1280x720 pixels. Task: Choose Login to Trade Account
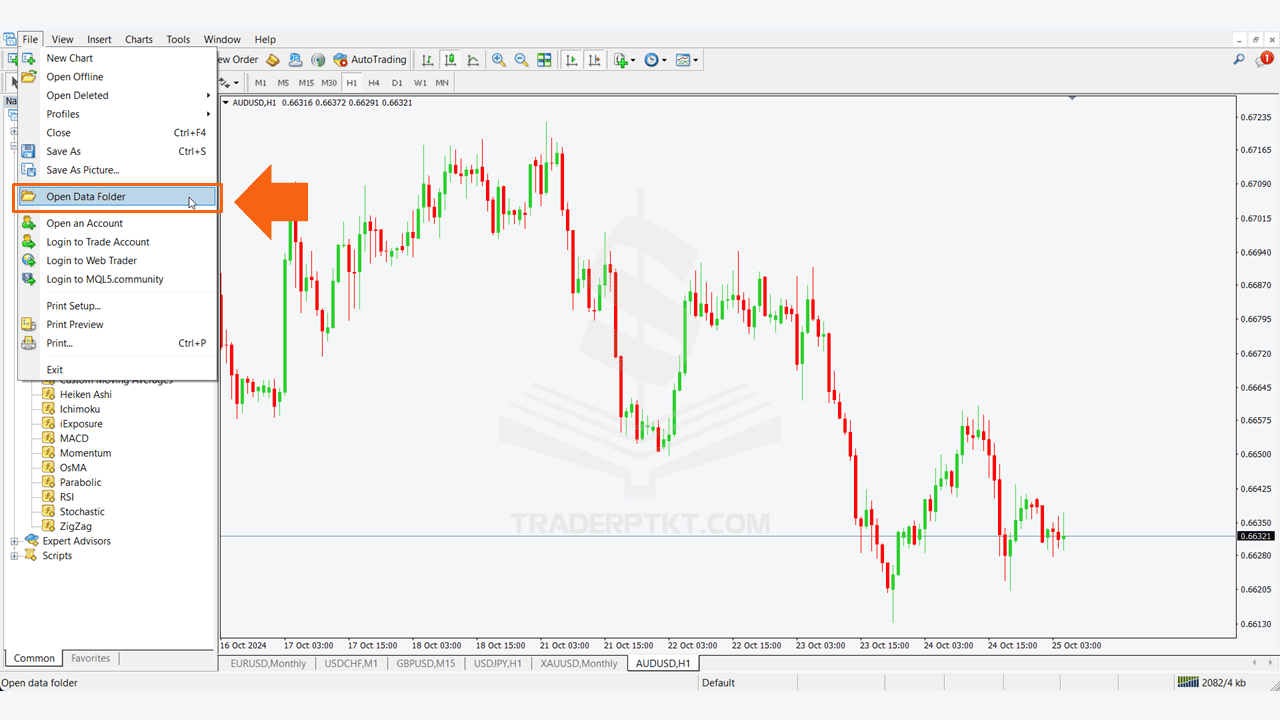98,242
